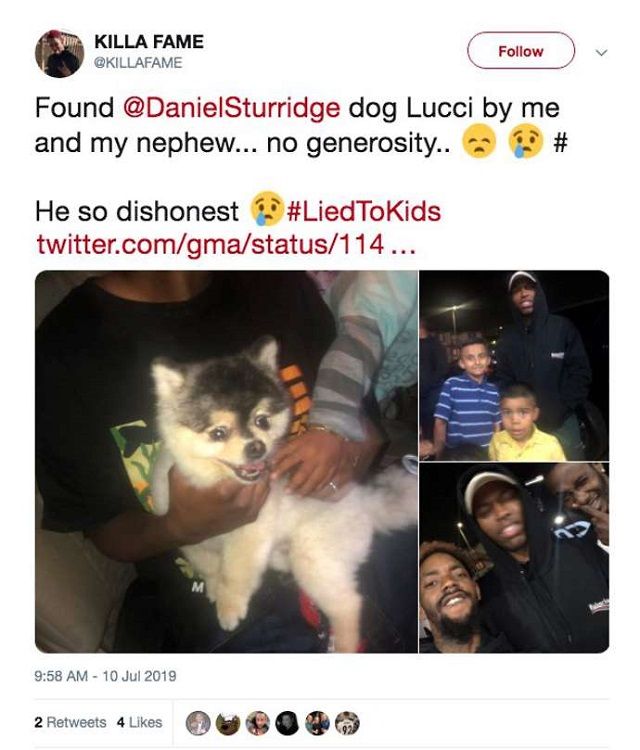The image size is (640, 750).
Task: Open the first liker's avatar
Action: (x=198, y=723)
